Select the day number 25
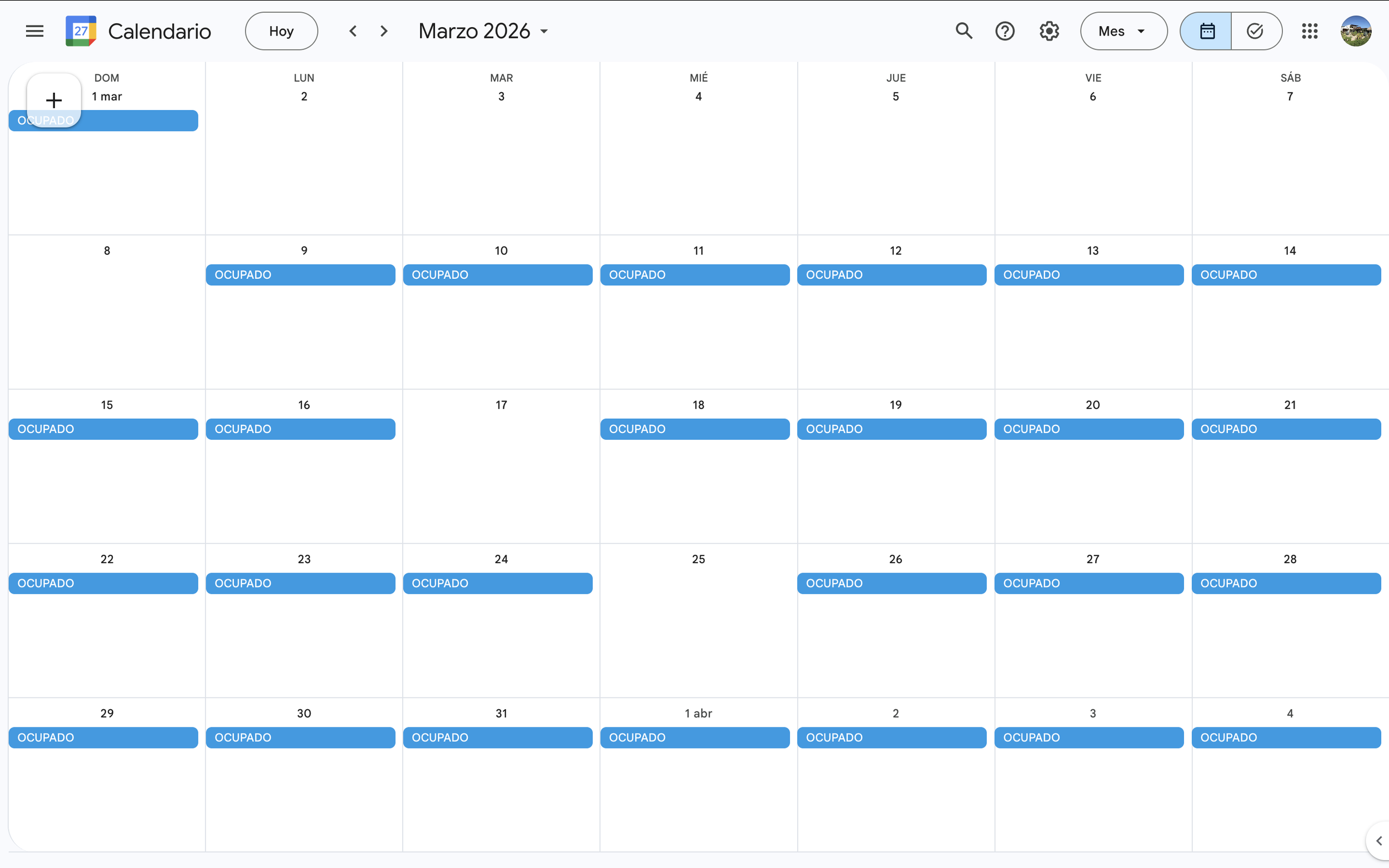The width and height of the screenshot is (1389, 868). (x=698, y=559)
